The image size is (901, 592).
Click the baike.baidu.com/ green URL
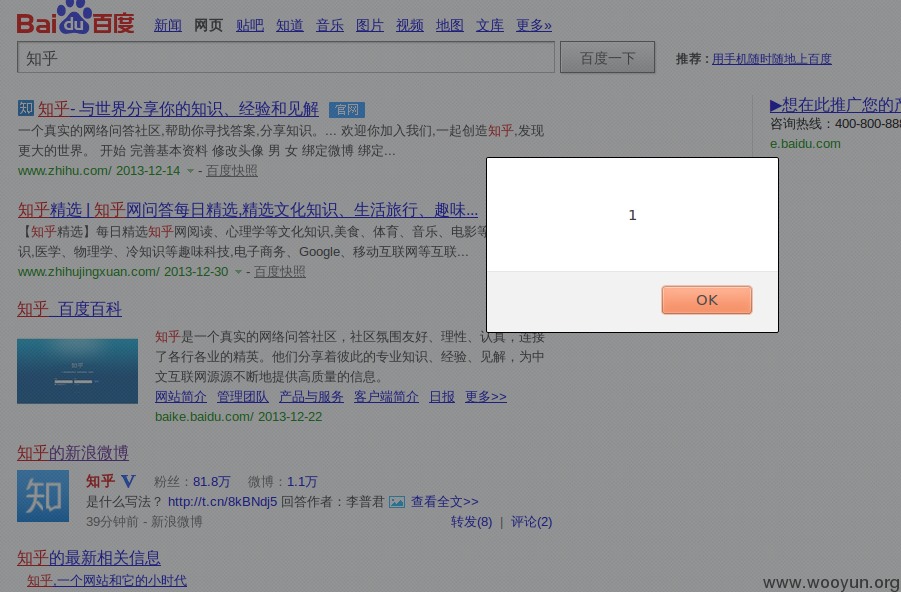coord(204,417)
